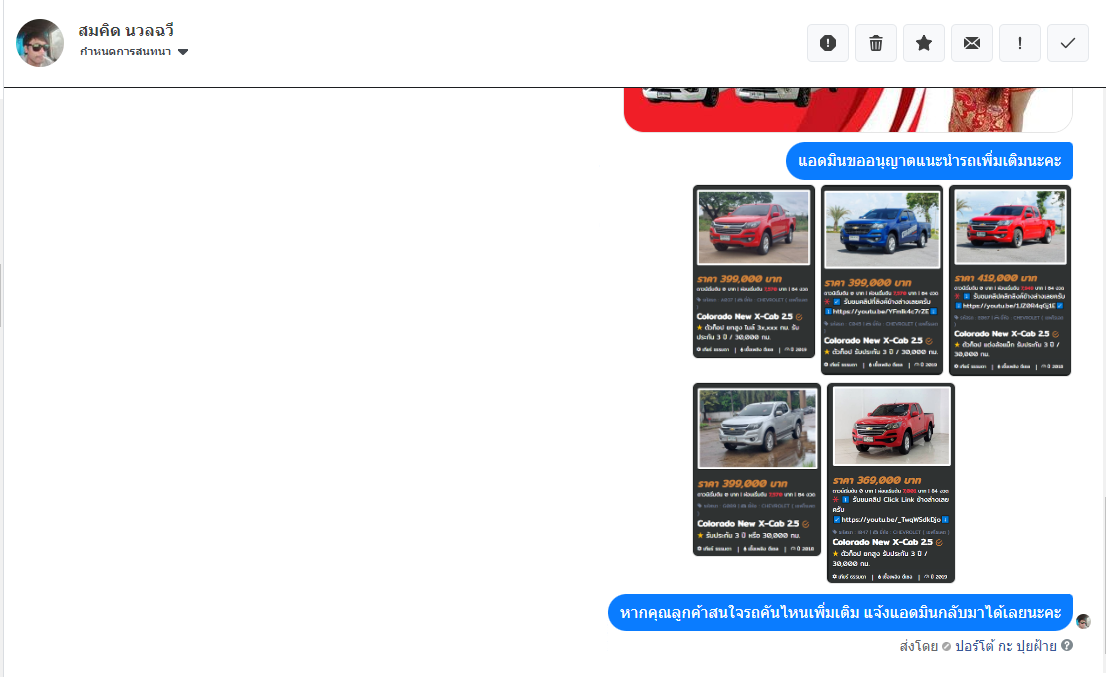Expand the กำหนดการสนทนา dropdown arrow
The image size is (1106, 677).
click(183, 52)
